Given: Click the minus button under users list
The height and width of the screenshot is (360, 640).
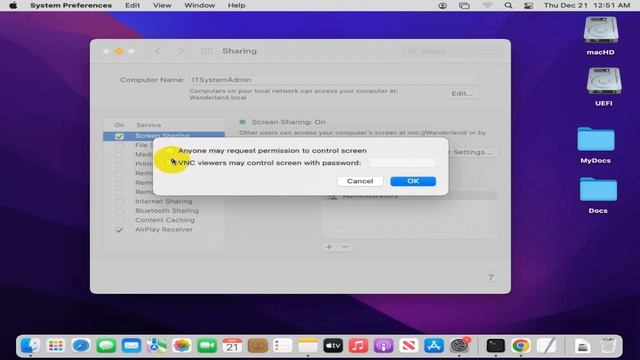Looking at the screenshot, I should 345,247.
